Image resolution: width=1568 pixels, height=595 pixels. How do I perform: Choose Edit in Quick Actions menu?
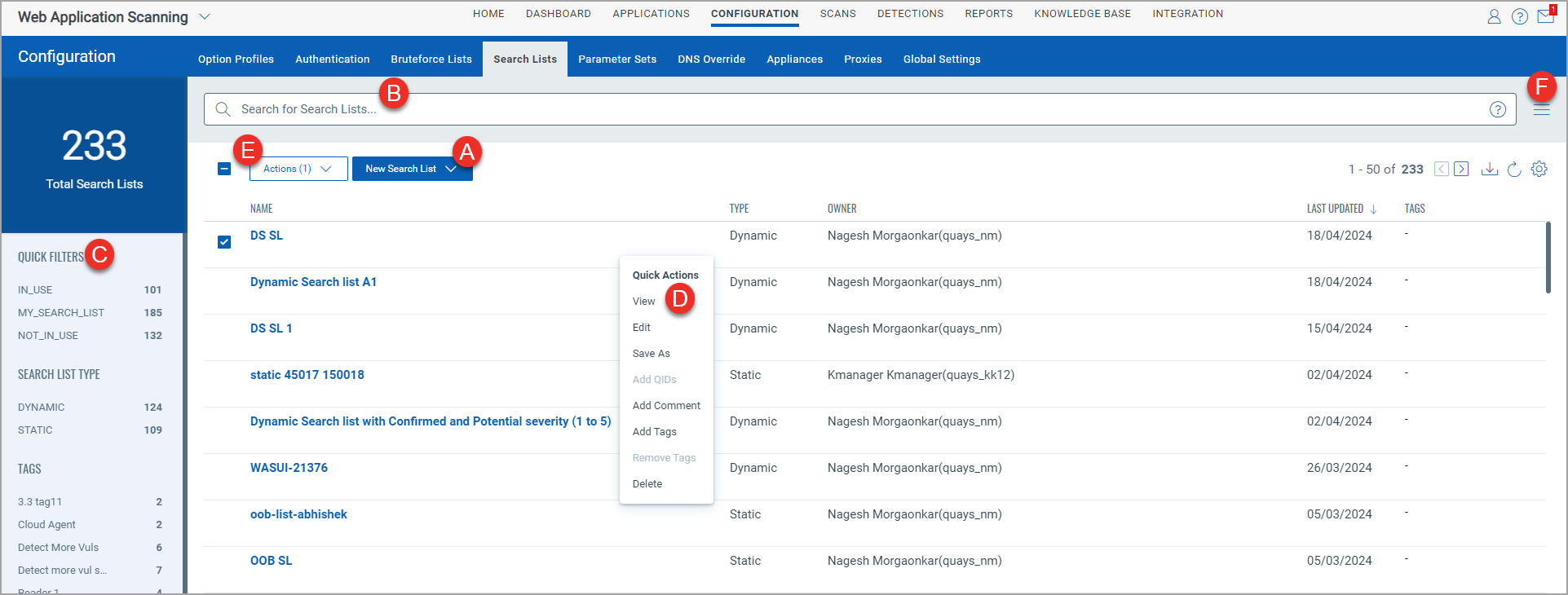coord(642,328)
